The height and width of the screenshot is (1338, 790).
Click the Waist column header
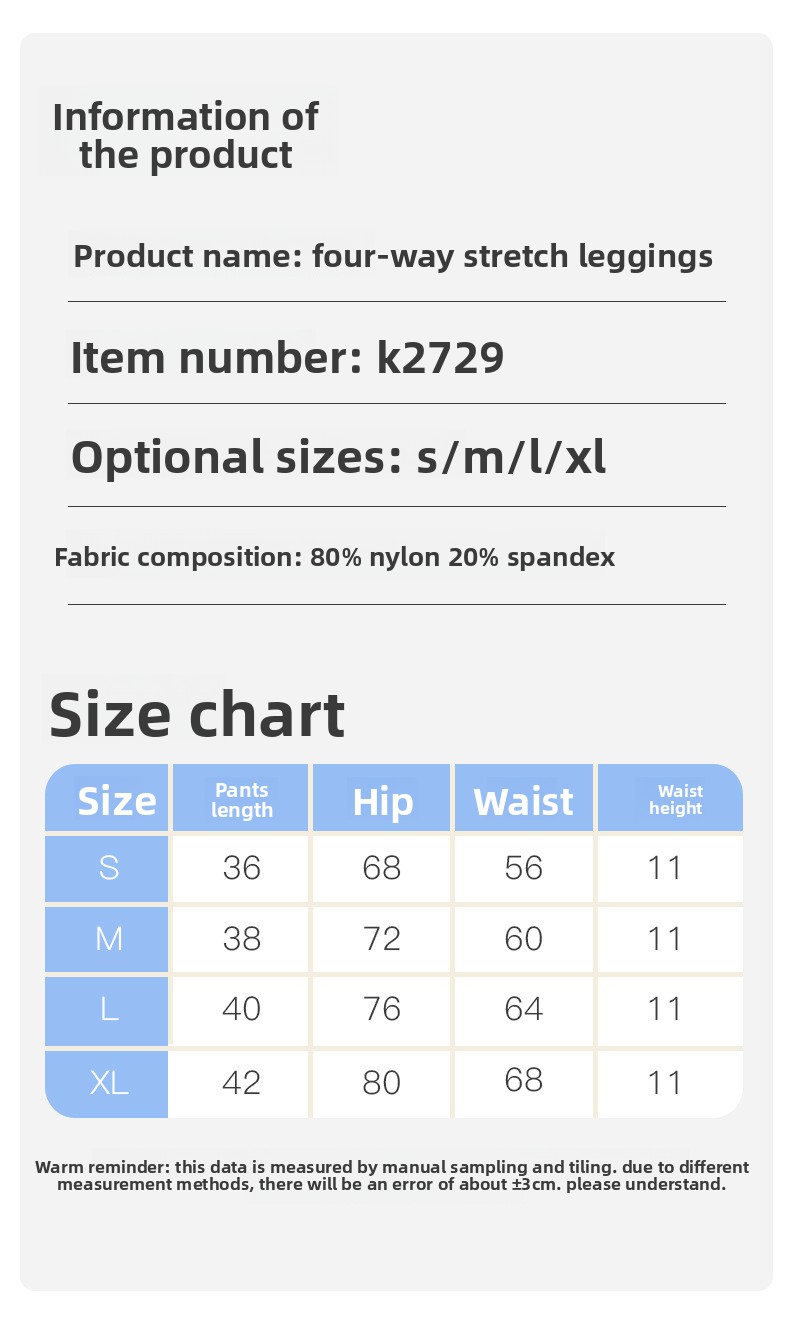click(523, 801)
